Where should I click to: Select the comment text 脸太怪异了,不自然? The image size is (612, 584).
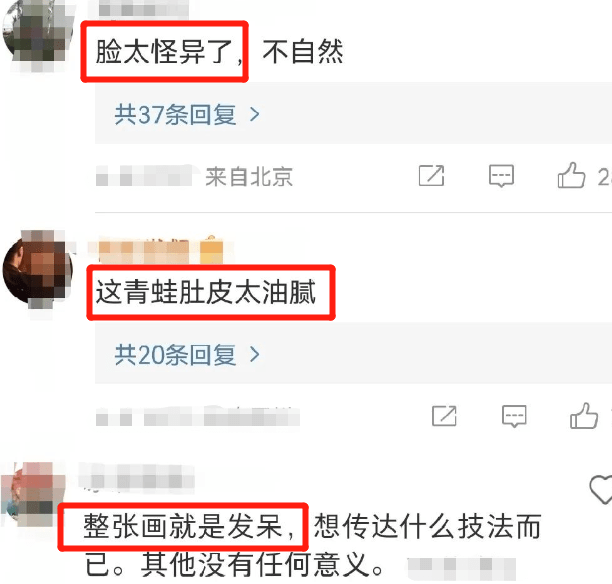(219, 52)
